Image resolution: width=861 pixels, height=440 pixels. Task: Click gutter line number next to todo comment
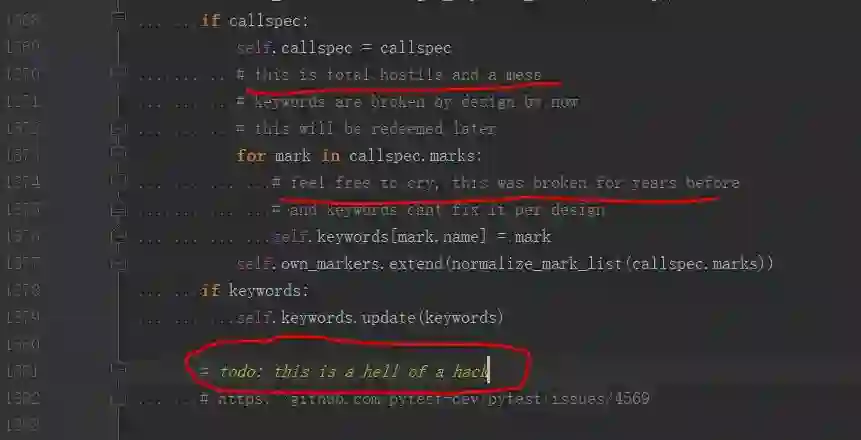23,371
